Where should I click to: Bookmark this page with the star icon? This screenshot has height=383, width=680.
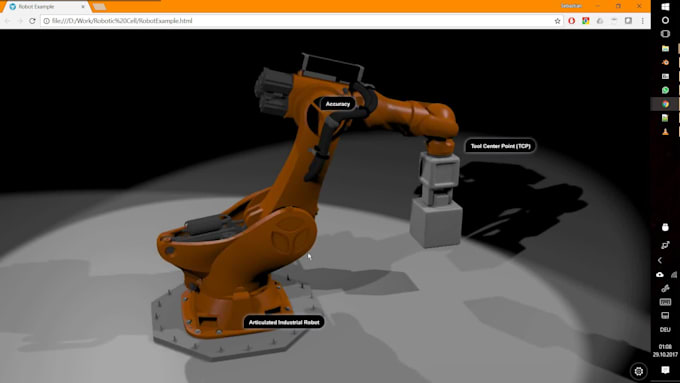pyautogui.click(x=557, y=21)
